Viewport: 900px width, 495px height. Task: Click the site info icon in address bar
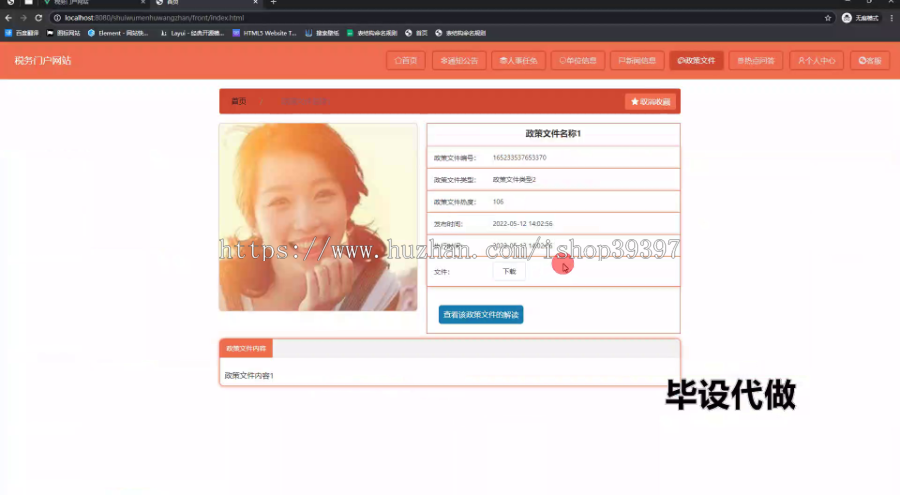point(57,18)
